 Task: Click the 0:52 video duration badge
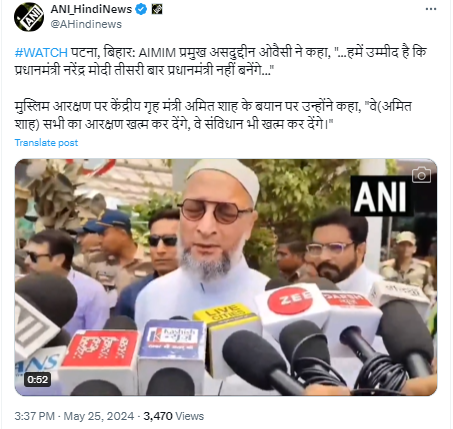[37, 379]
